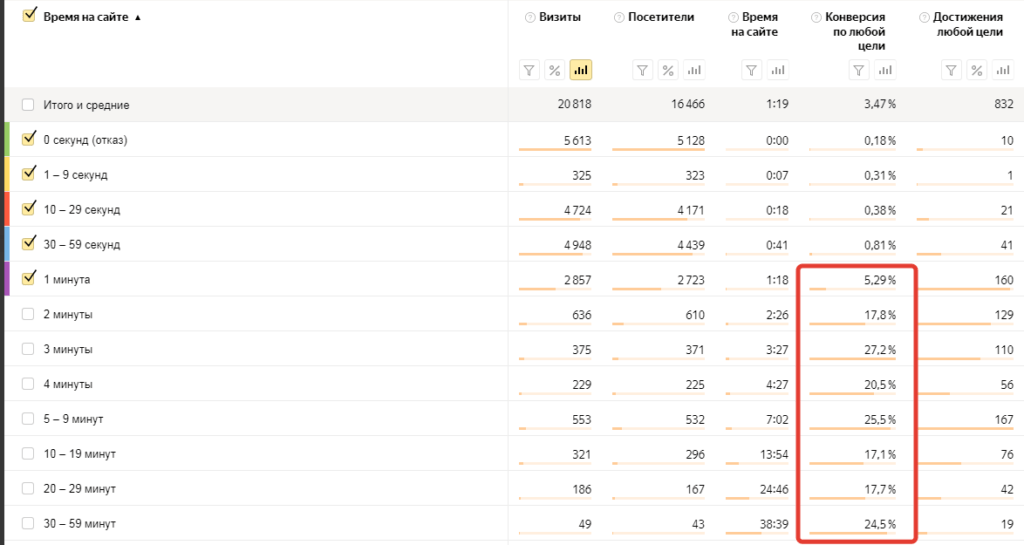The image size is (1024, 545).
Task: Toggle percent display for Визиты column
Action: 554,70
